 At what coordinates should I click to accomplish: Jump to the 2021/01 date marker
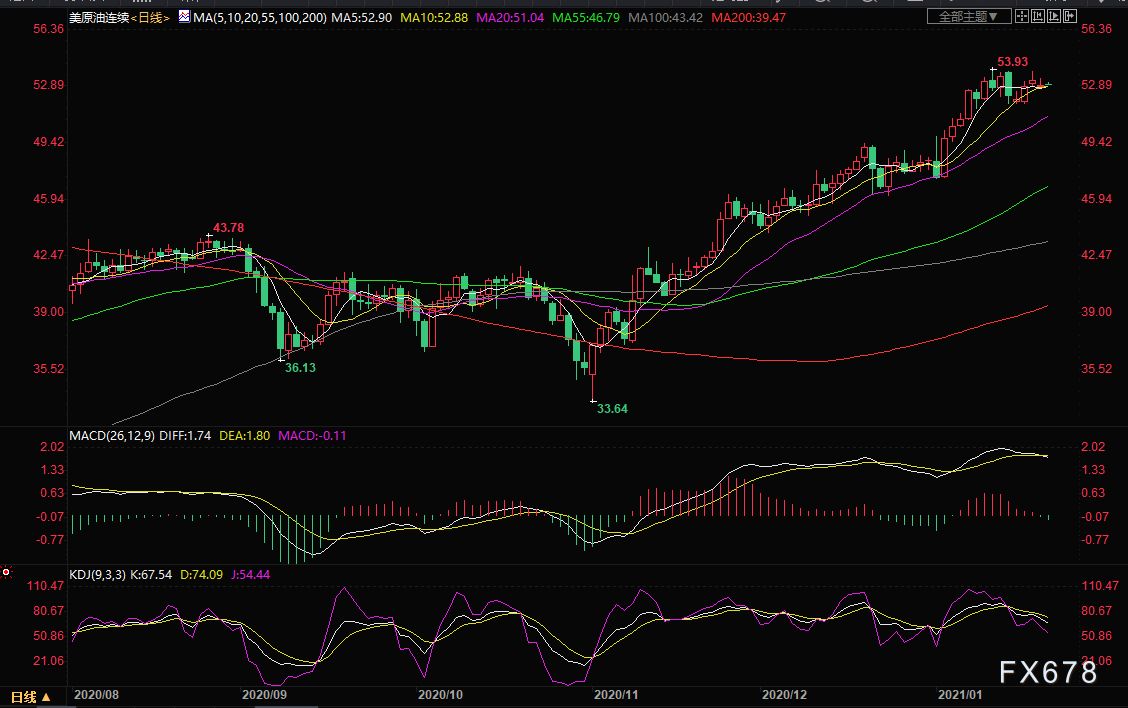click(960, 694)
